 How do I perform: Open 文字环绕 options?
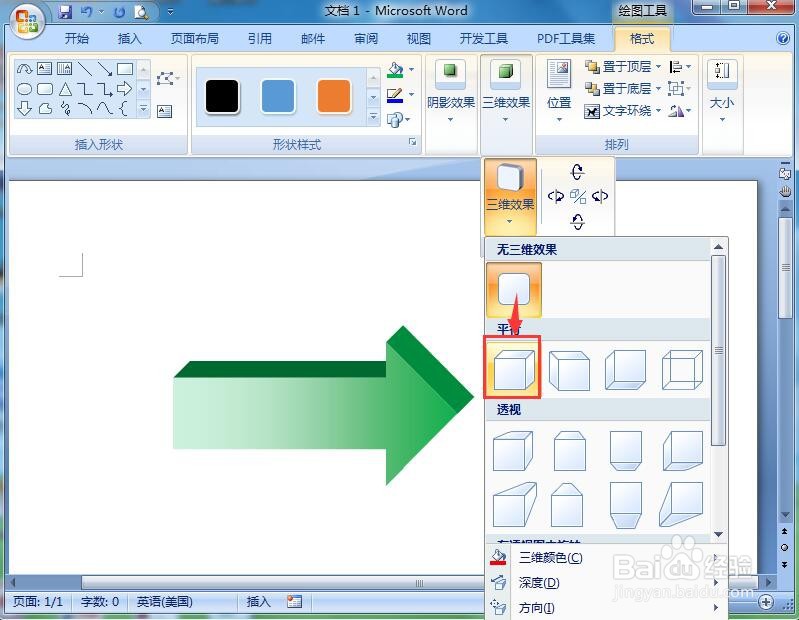pos(623,111)
